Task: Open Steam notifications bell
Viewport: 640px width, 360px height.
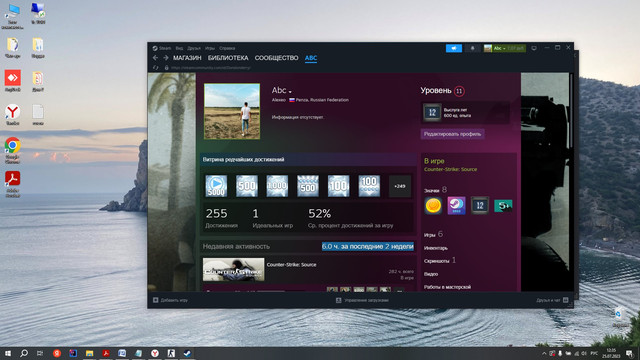Action: (473, 48)
